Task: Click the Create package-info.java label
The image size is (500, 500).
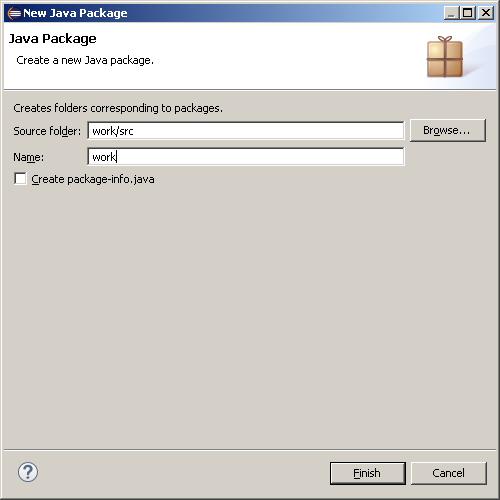Action: pos(93,179)
